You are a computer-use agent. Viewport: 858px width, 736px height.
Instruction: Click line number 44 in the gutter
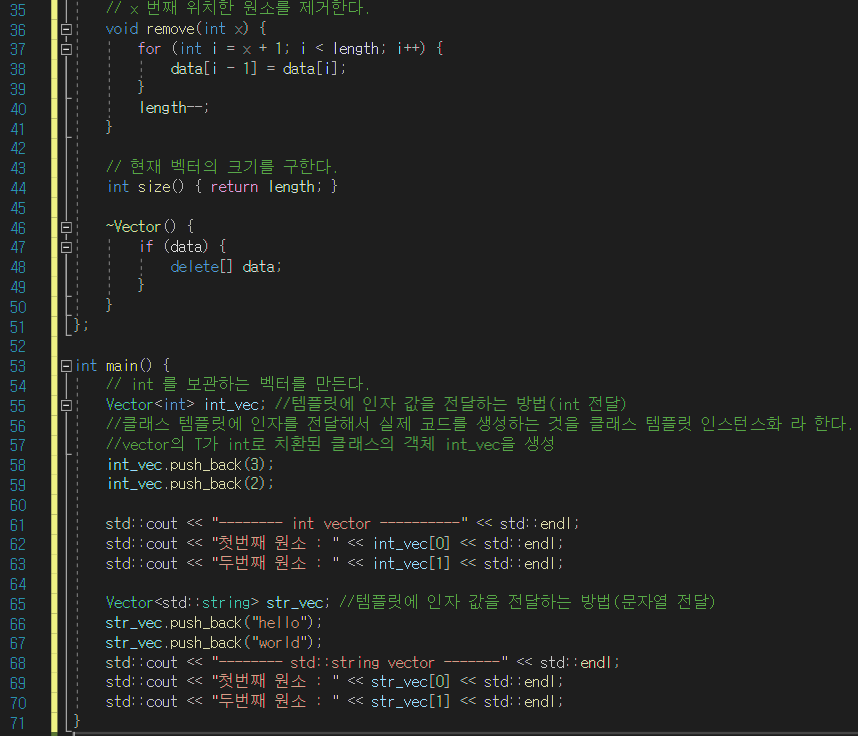point(18,188)
